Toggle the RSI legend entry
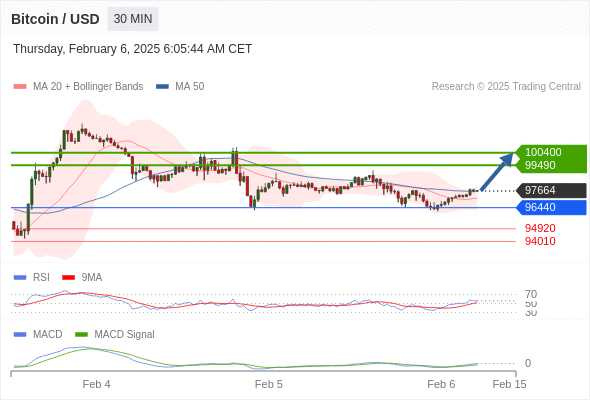 click(32, 277)
